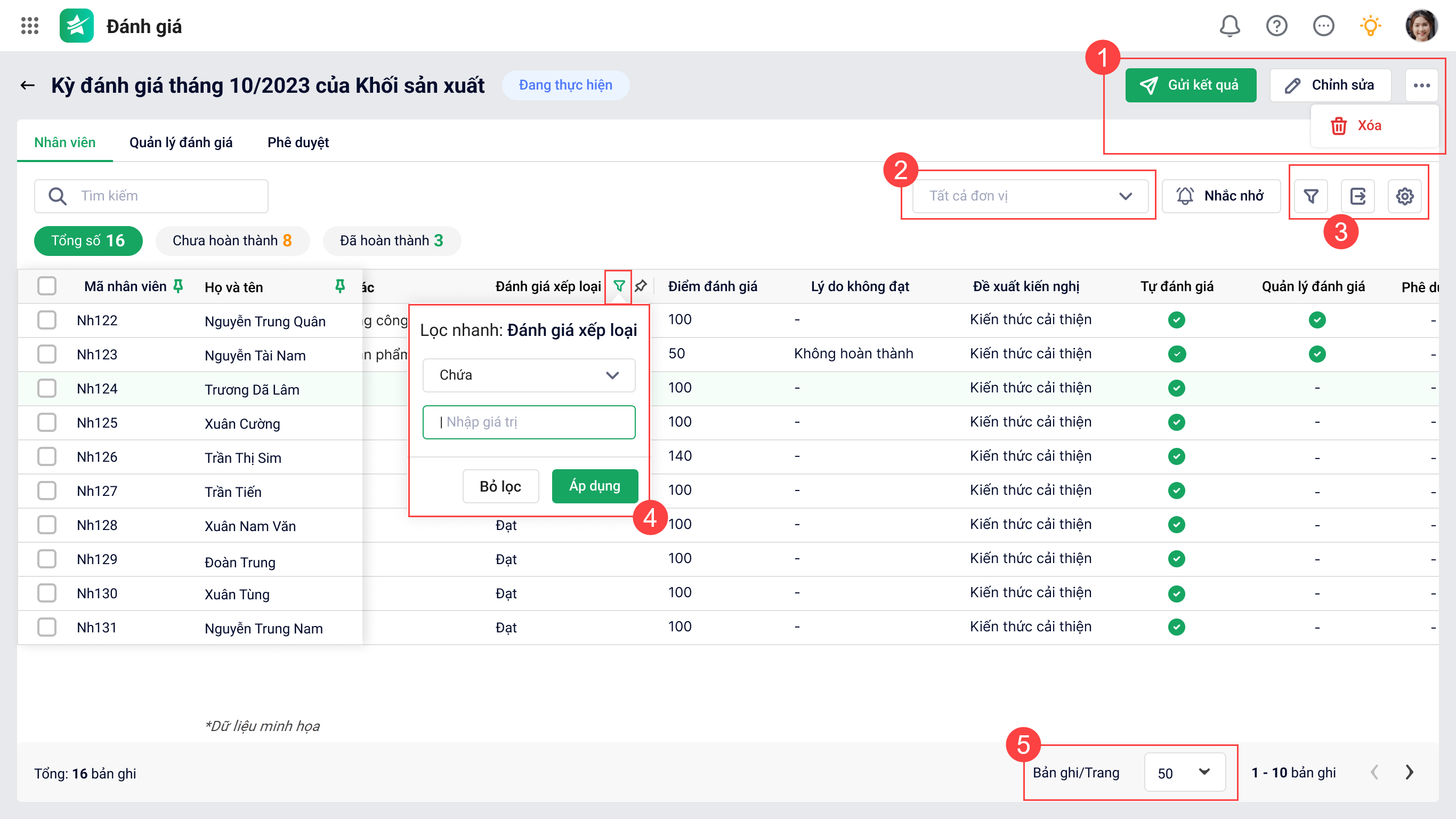Viewport: 1456px width, 819px height.
Task: Focus the Nhập giá trị input field
Action: [529, 422]
